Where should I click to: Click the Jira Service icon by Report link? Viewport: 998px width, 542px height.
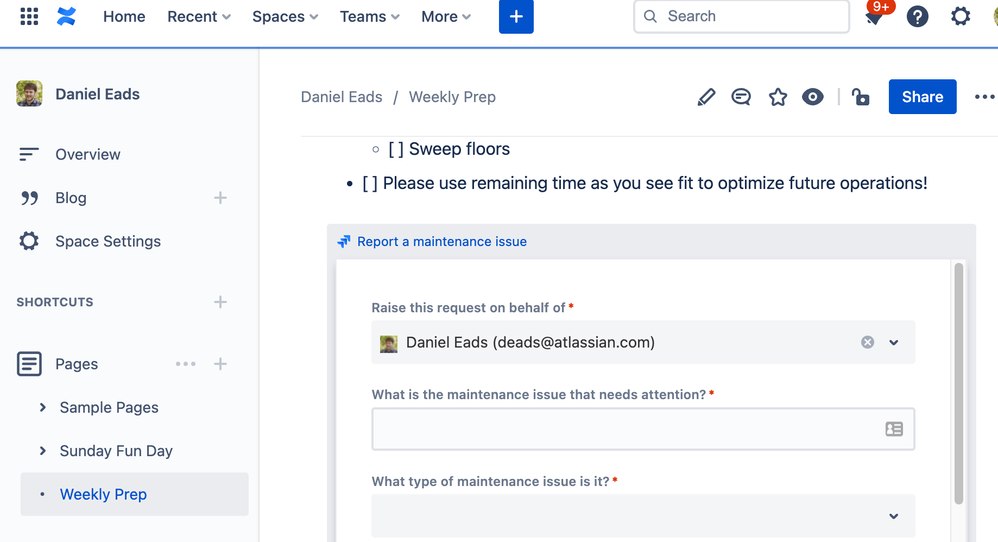pos(344,242)
